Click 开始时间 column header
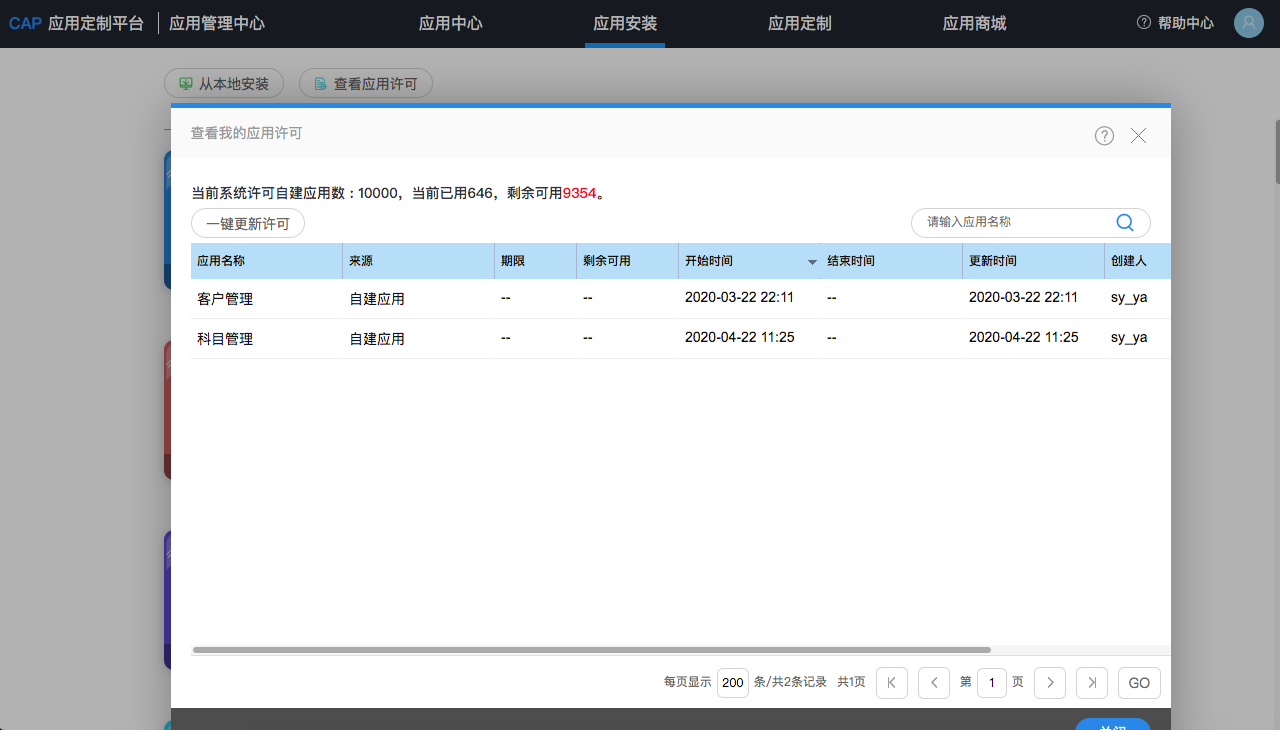Image resolution: width=1280 pixels, height=730 pixels. [x=750, y=261]
